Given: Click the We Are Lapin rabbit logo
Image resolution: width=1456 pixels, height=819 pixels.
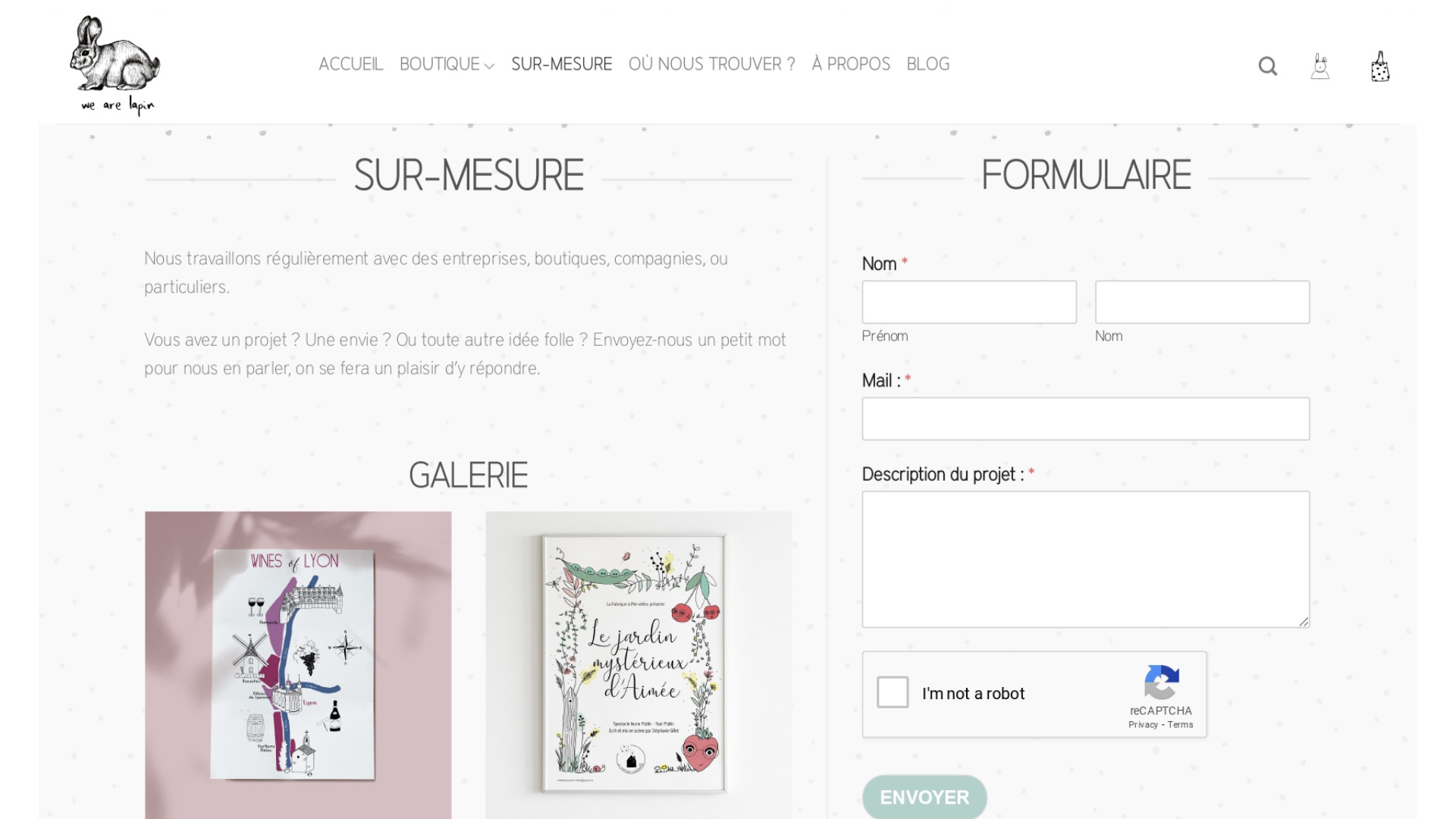Looking at the screenshot, I should [x=115, y=64].
